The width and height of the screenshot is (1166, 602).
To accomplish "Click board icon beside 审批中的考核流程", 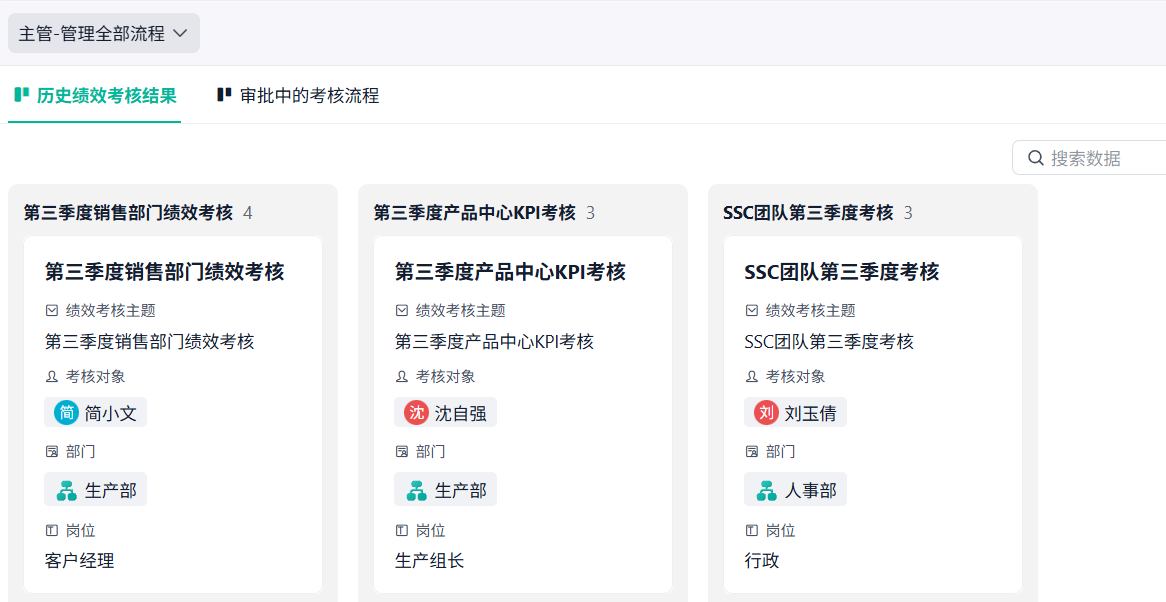I will point(224,95).
